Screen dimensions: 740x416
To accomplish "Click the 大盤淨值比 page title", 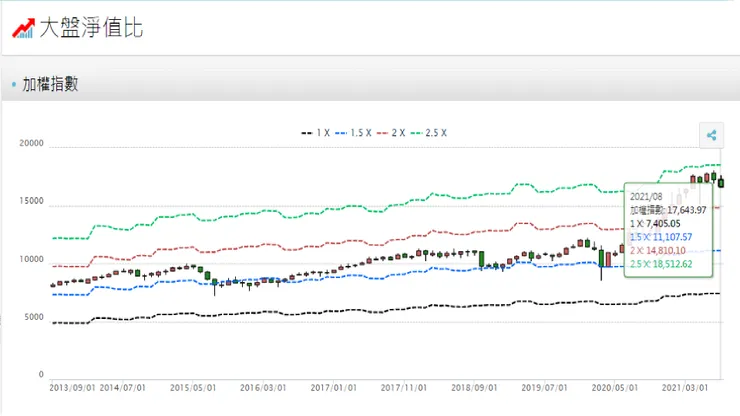I will click(x=90, y=28).
